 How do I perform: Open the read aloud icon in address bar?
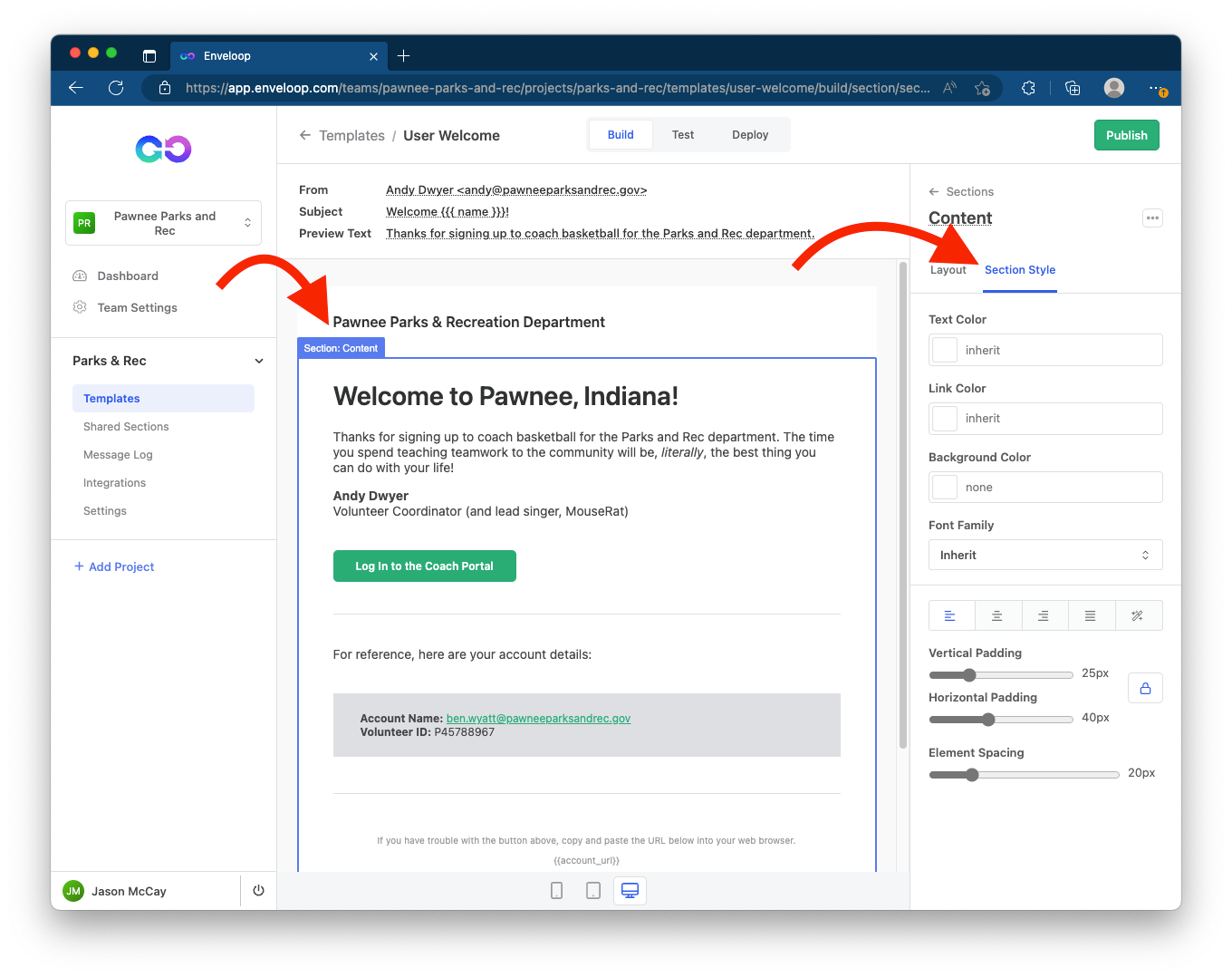[949, 88]
